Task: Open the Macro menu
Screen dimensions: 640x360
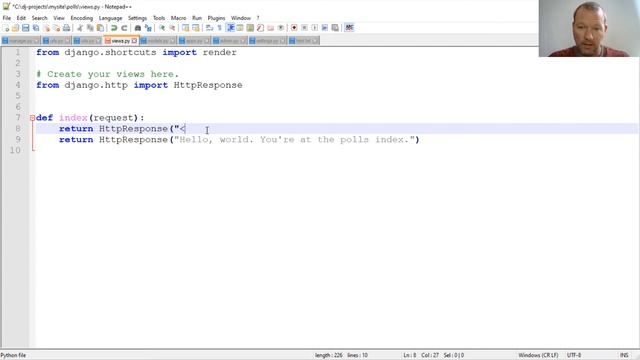Action: click(x=178, y=18)
